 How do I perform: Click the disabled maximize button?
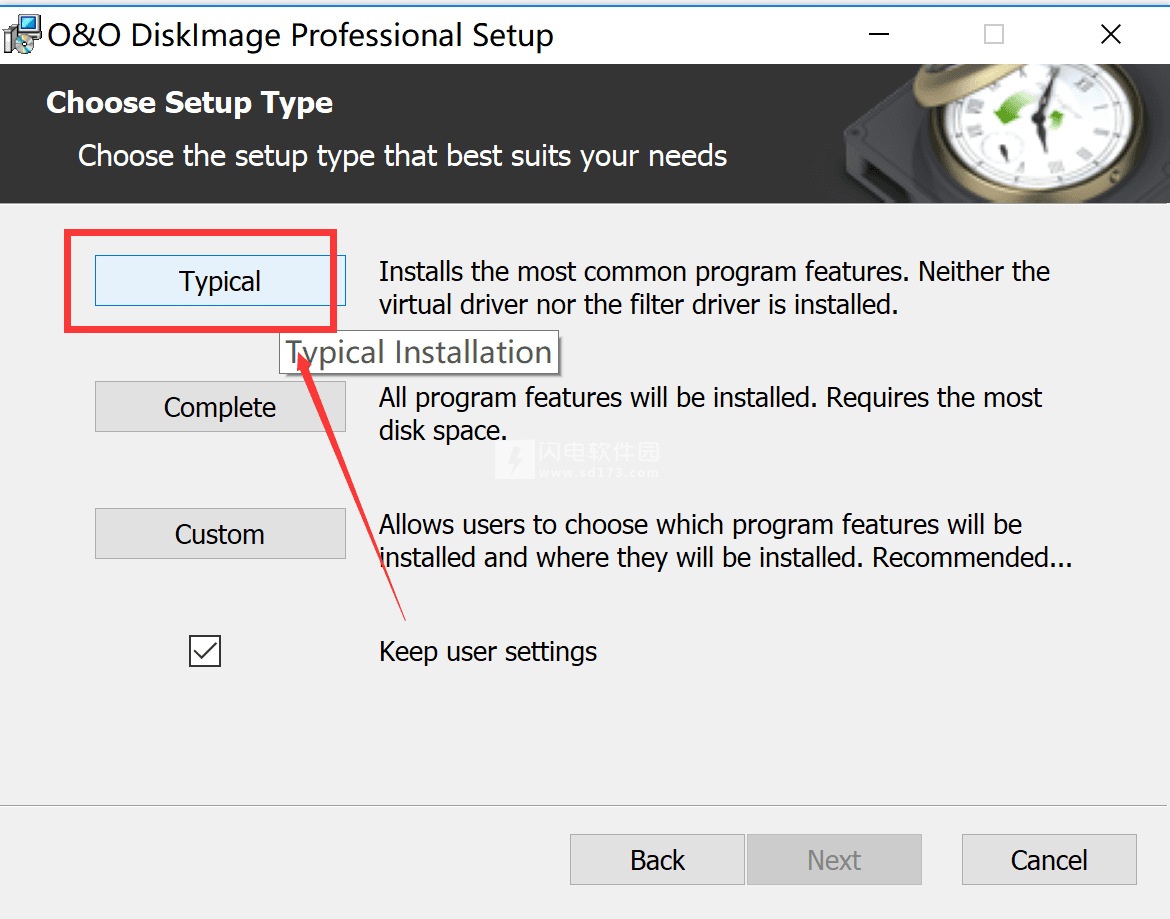(x=994, y=34)
